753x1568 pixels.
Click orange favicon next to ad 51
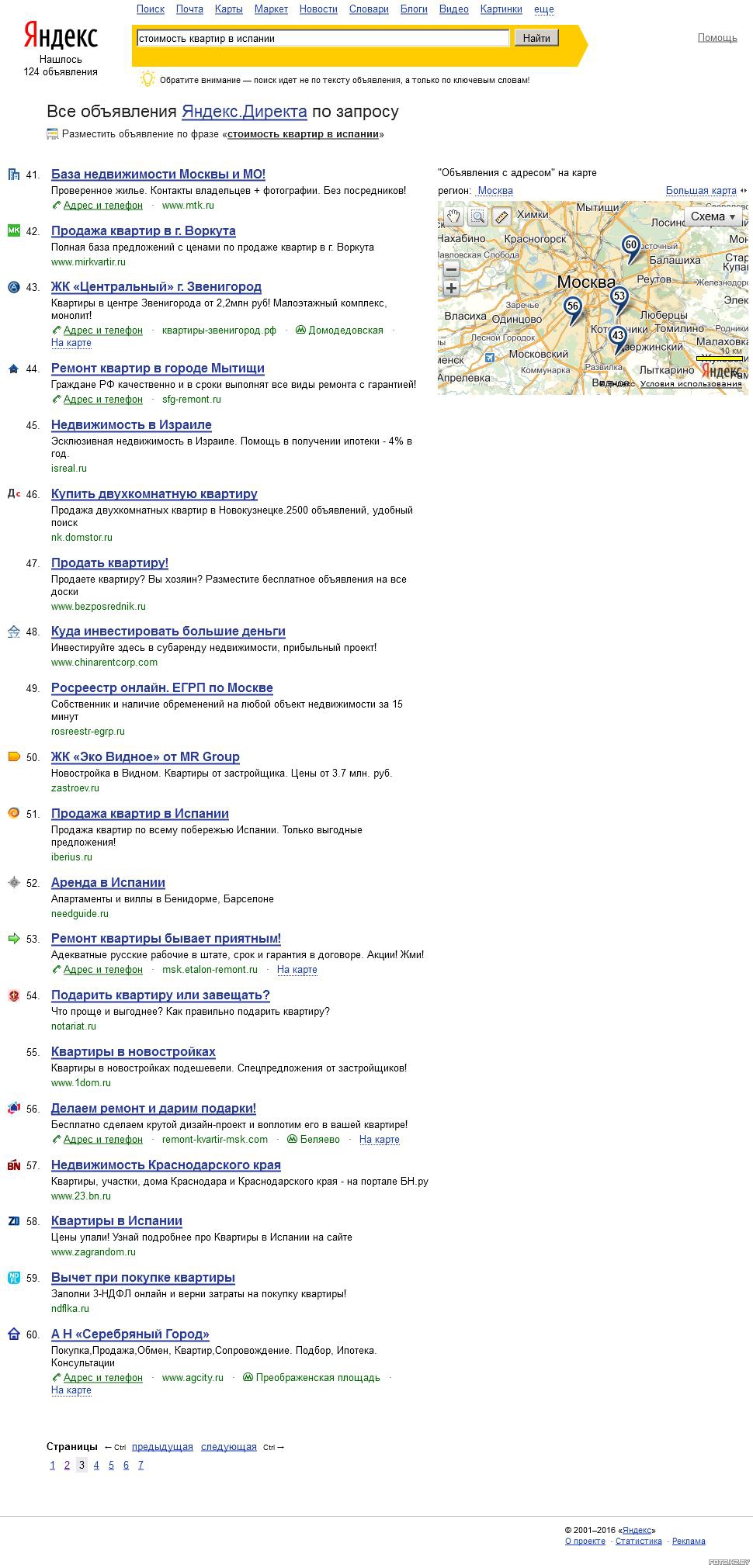[13, 813]
